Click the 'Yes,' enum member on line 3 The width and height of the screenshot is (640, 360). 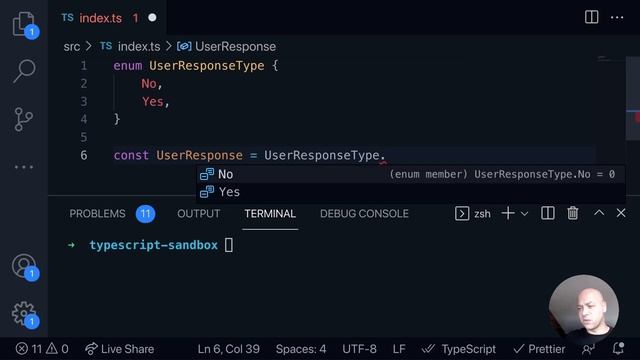tap(156, 102)
